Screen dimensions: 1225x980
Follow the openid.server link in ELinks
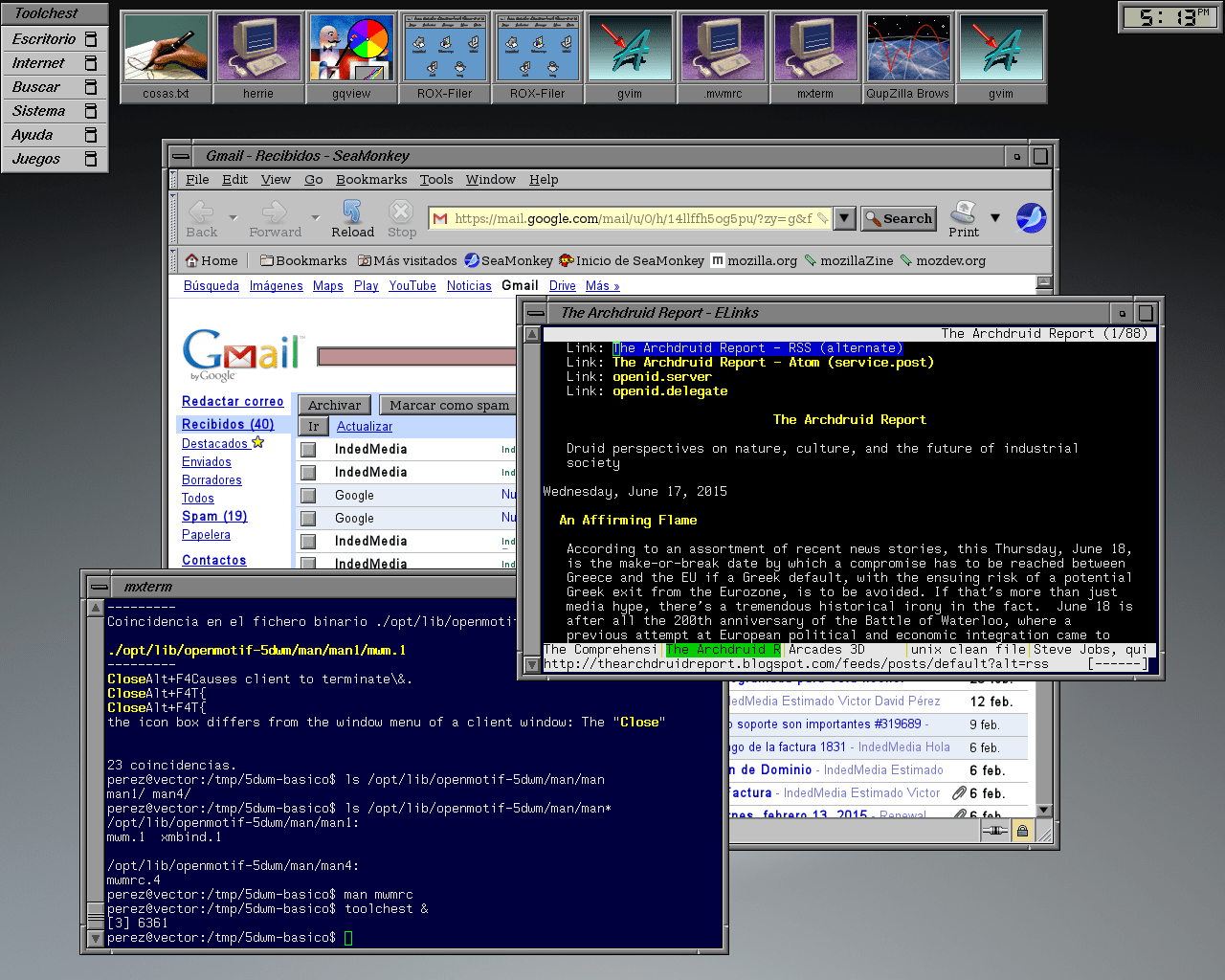tap(662, 377)
